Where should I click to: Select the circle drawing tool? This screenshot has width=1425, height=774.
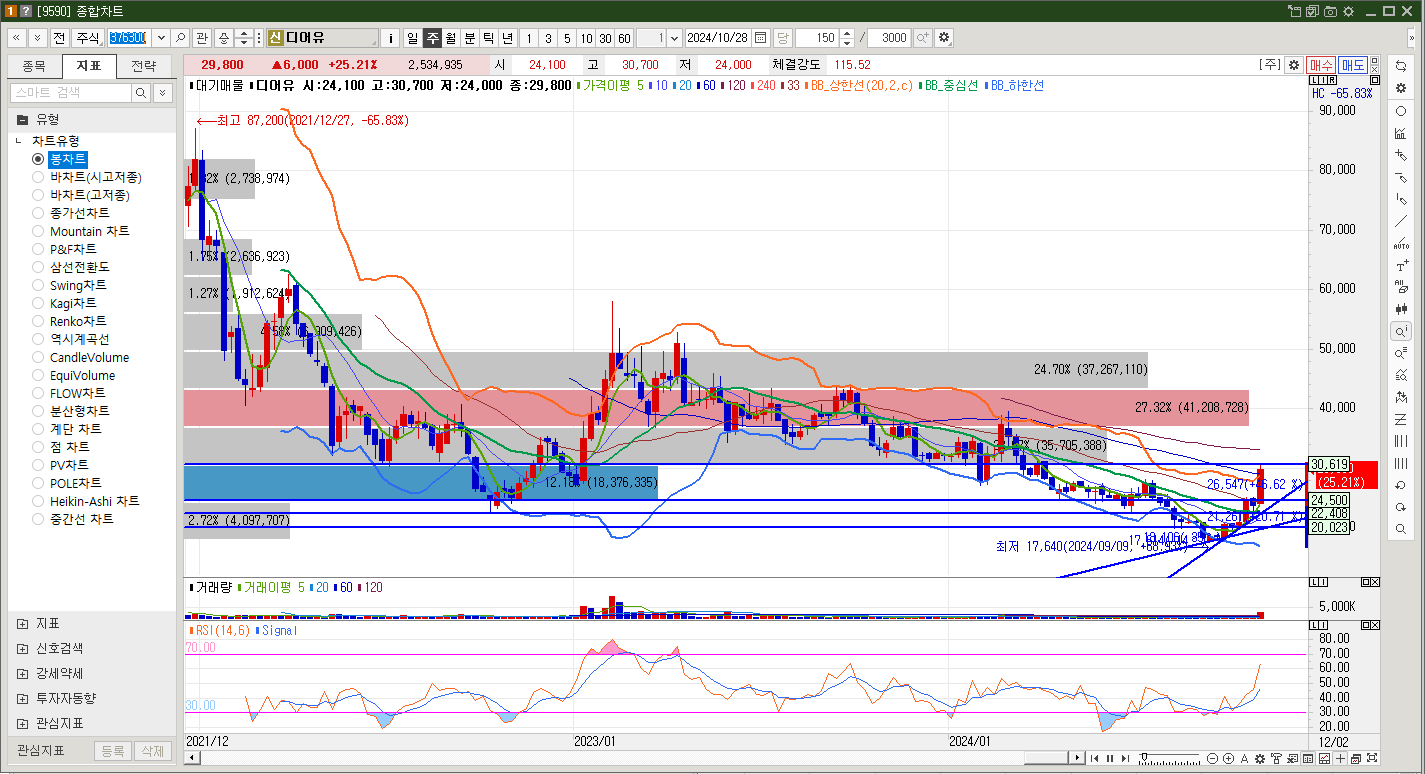pyautogui.click(x=1401, y=111)
